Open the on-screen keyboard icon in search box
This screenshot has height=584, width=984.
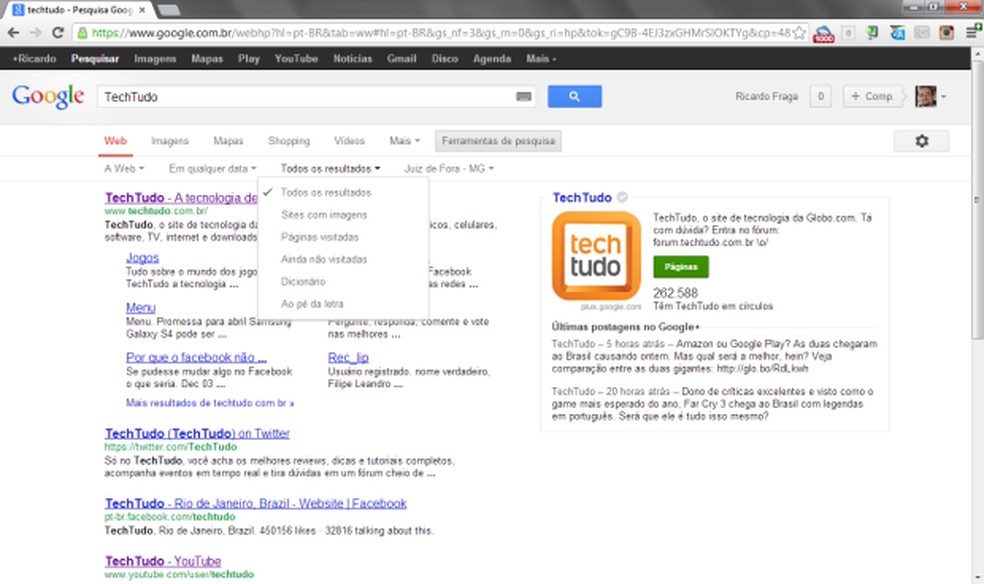523,97
